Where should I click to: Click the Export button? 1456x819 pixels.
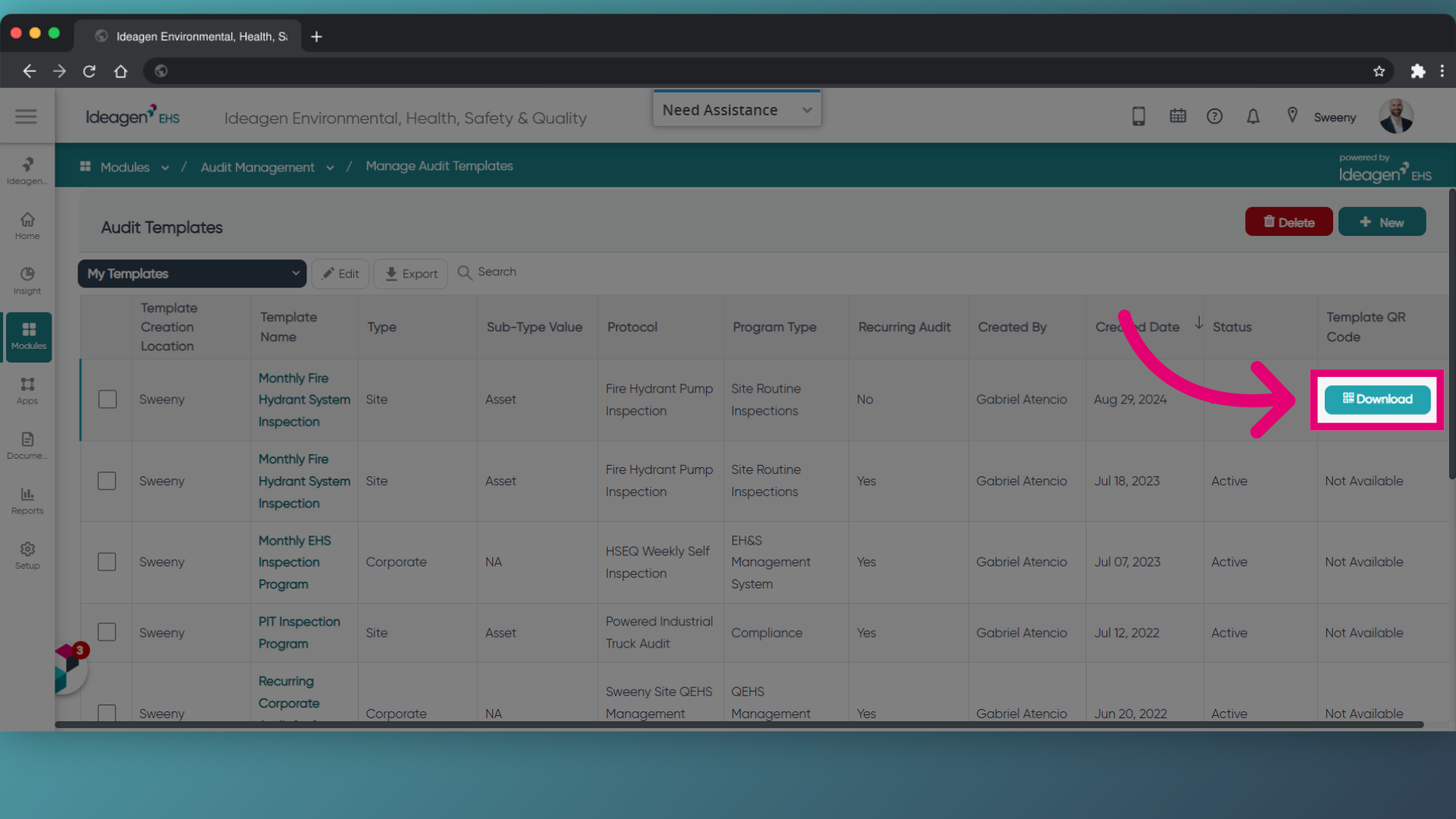click(410, 274)
